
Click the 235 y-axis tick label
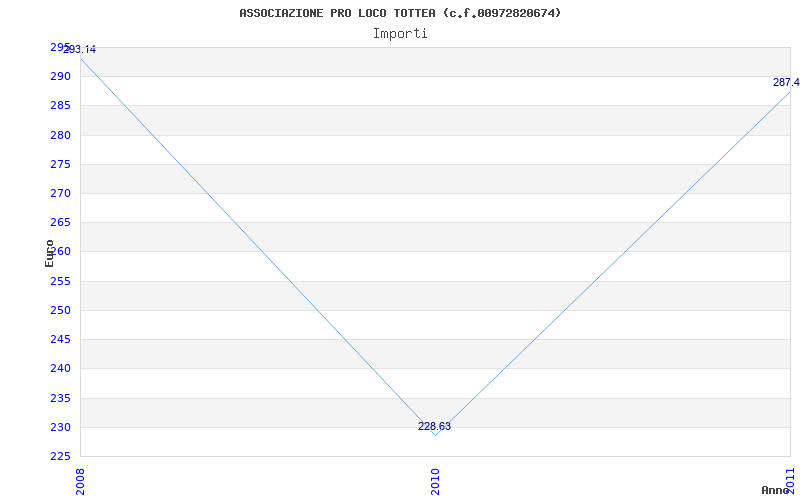click(60, 398)
